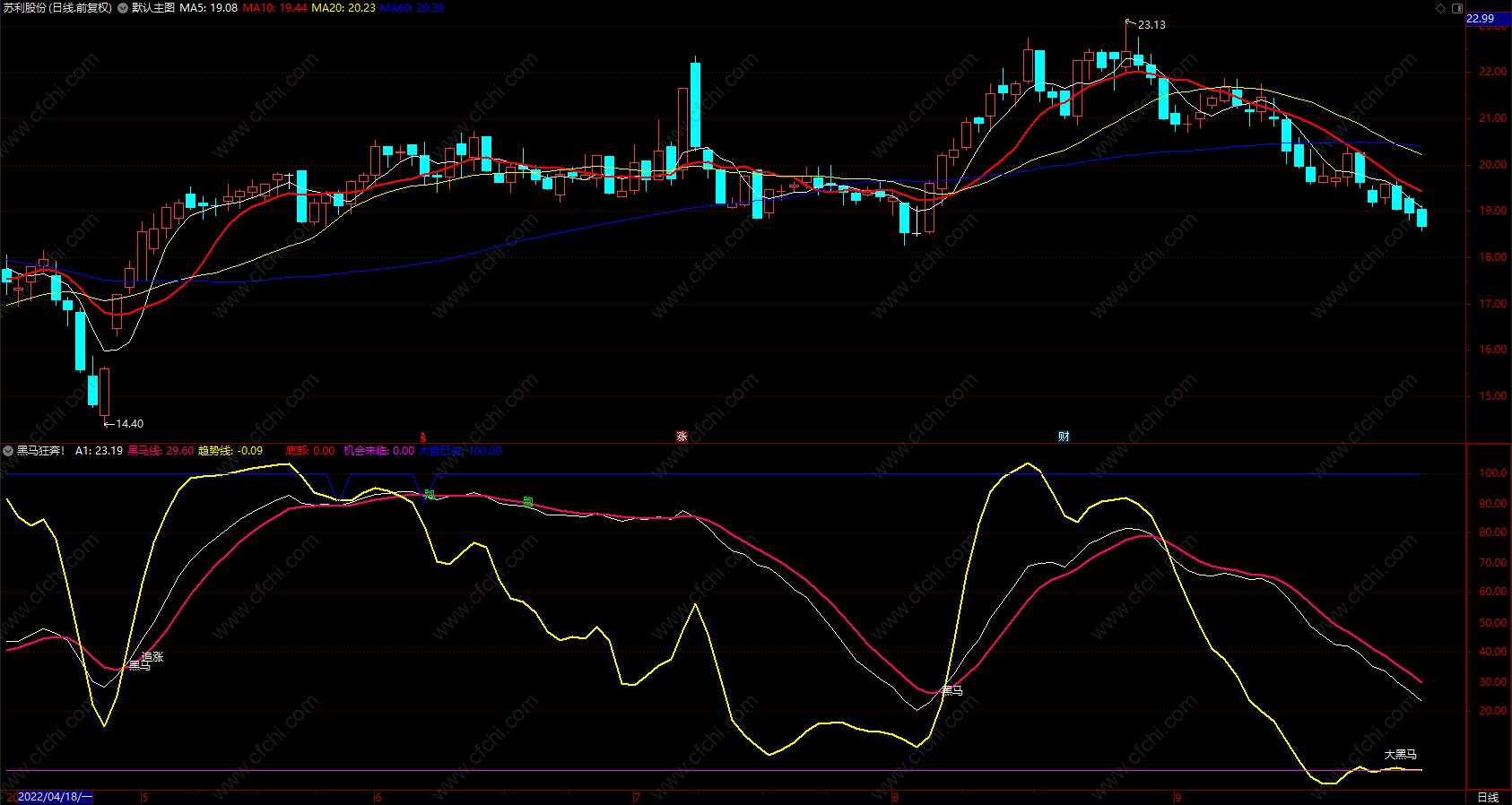Click the red 涨 marker icon
Screen dimensions: 1512x805
(x=682, y=437)
